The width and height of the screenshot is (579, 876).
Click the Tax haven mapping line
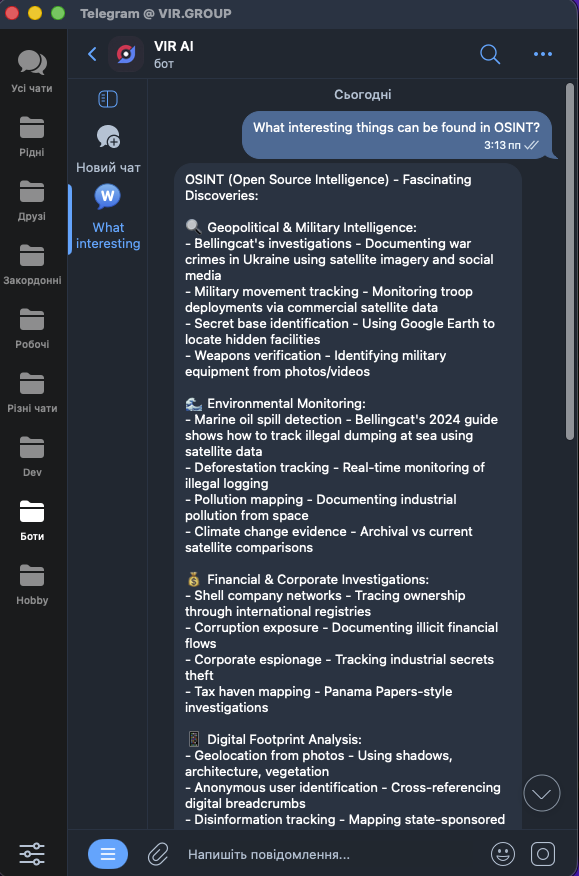click(x=319, y=699)
